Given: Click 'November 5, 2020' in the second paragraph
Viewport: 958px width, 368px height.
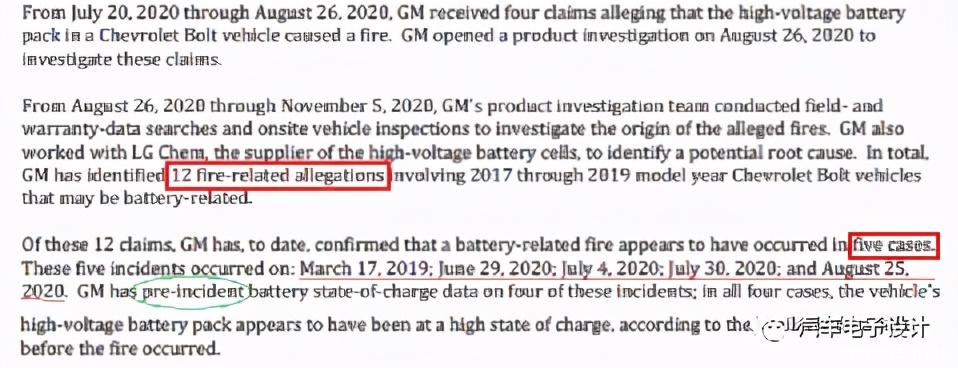Looking at the screenshot, I should click(x=358, y=106).
